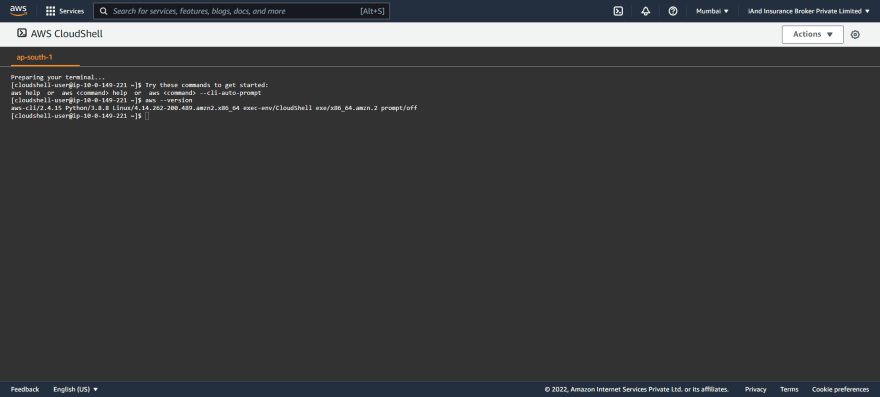Viewport: 880px width, 397px height.
Task: Click the terminal cursor at the prompt
Action: 147,116
